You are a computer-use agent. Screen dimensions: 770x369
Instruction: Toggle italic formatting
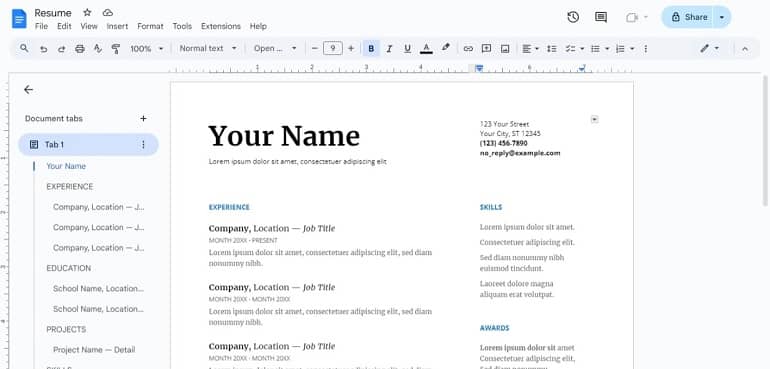point(389,49)
